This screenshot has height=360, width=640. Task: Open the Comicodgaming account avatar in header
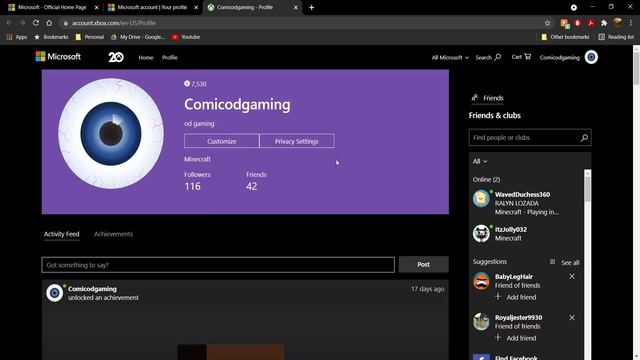(x=591, y=57)
